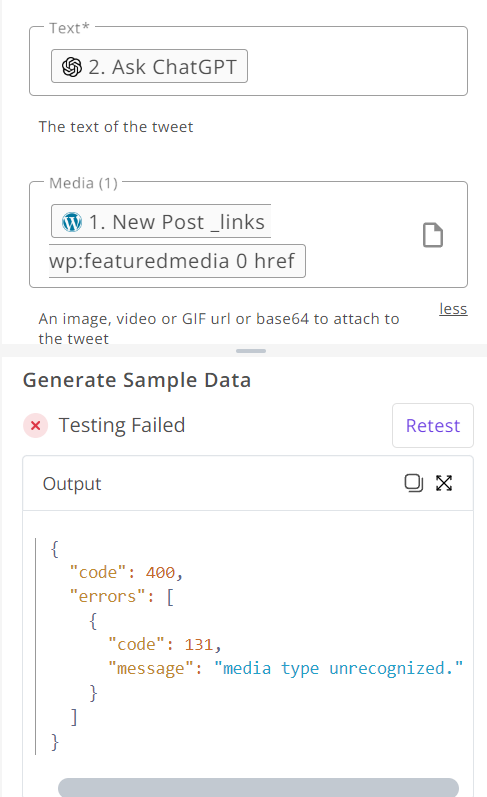The width and height of the screenshot is (487, 797).
Task: Select the "wp:featuredmedia 0 href" chip
Action: click(x=177, y=261)
